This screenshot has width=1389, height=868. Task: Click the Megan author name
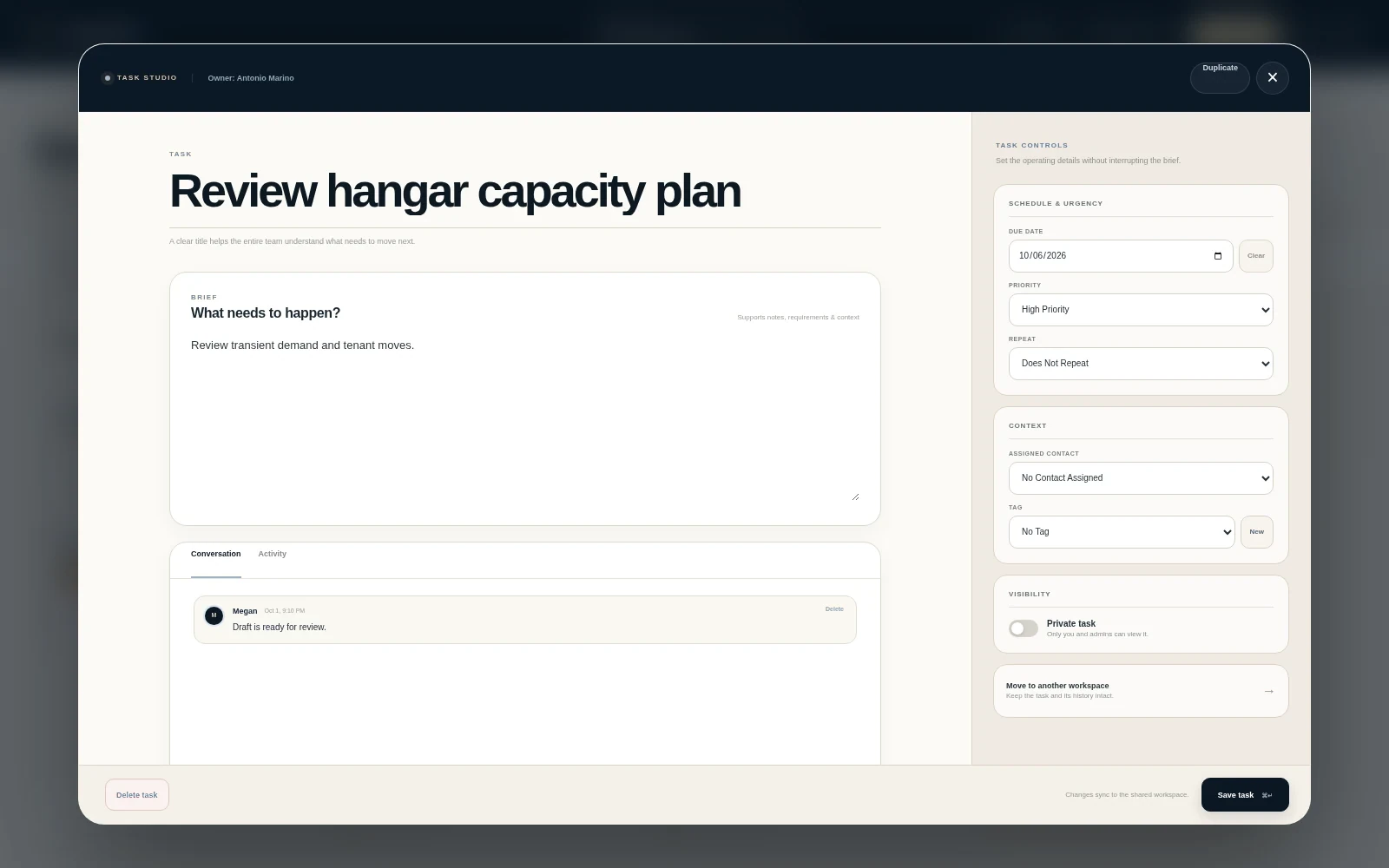[x=245, y=611]
